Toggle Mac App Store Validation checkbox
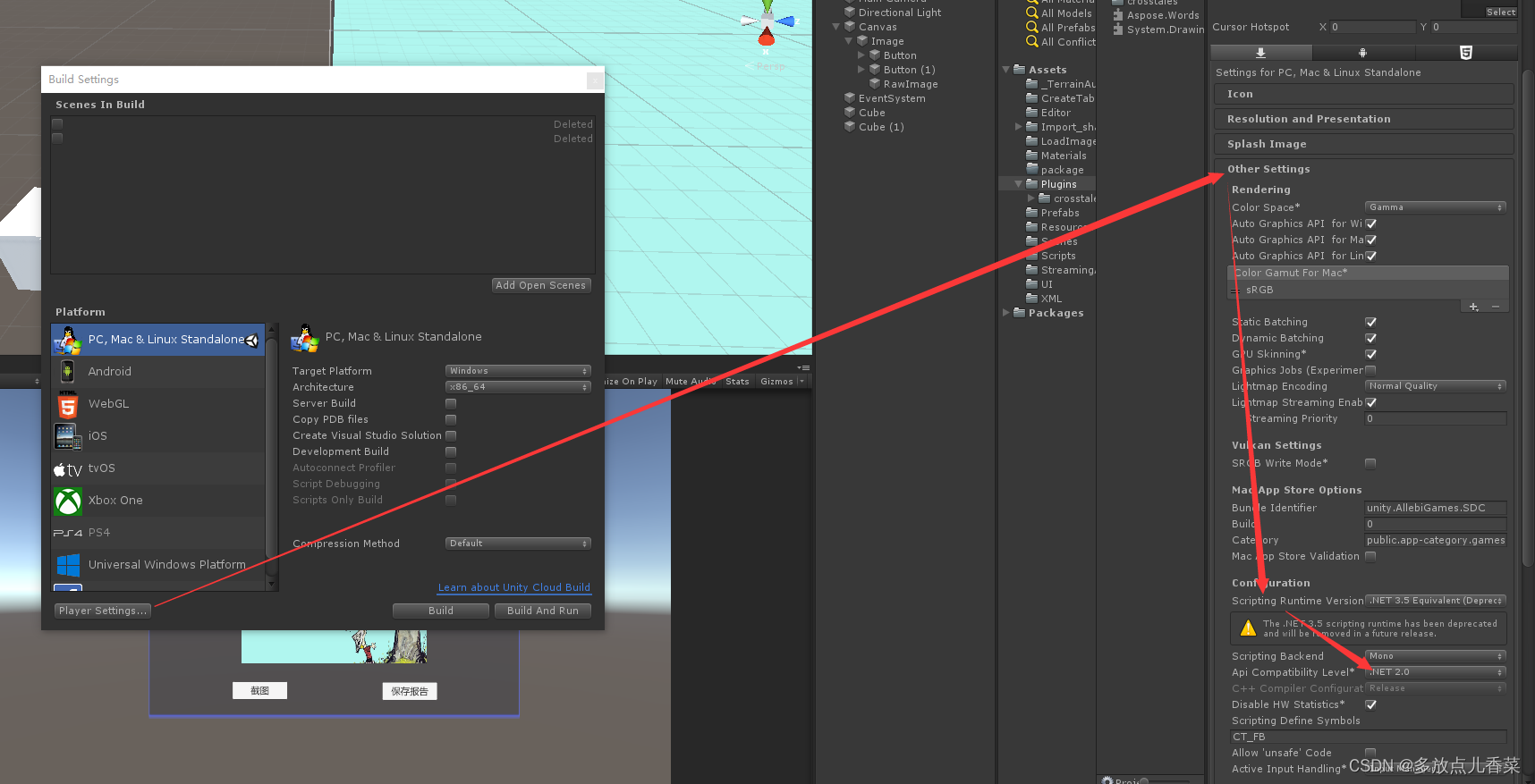Viewport: 1535px width, 784px height. [x=1370, y=556]
